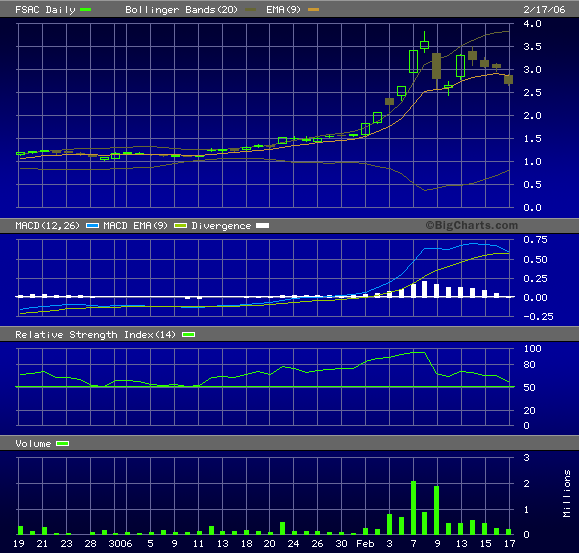The width and height of the screenshot is (579, 553).
Task: Click 'Relative Strength Index(14)' label
Action: (x=95, y=334)
